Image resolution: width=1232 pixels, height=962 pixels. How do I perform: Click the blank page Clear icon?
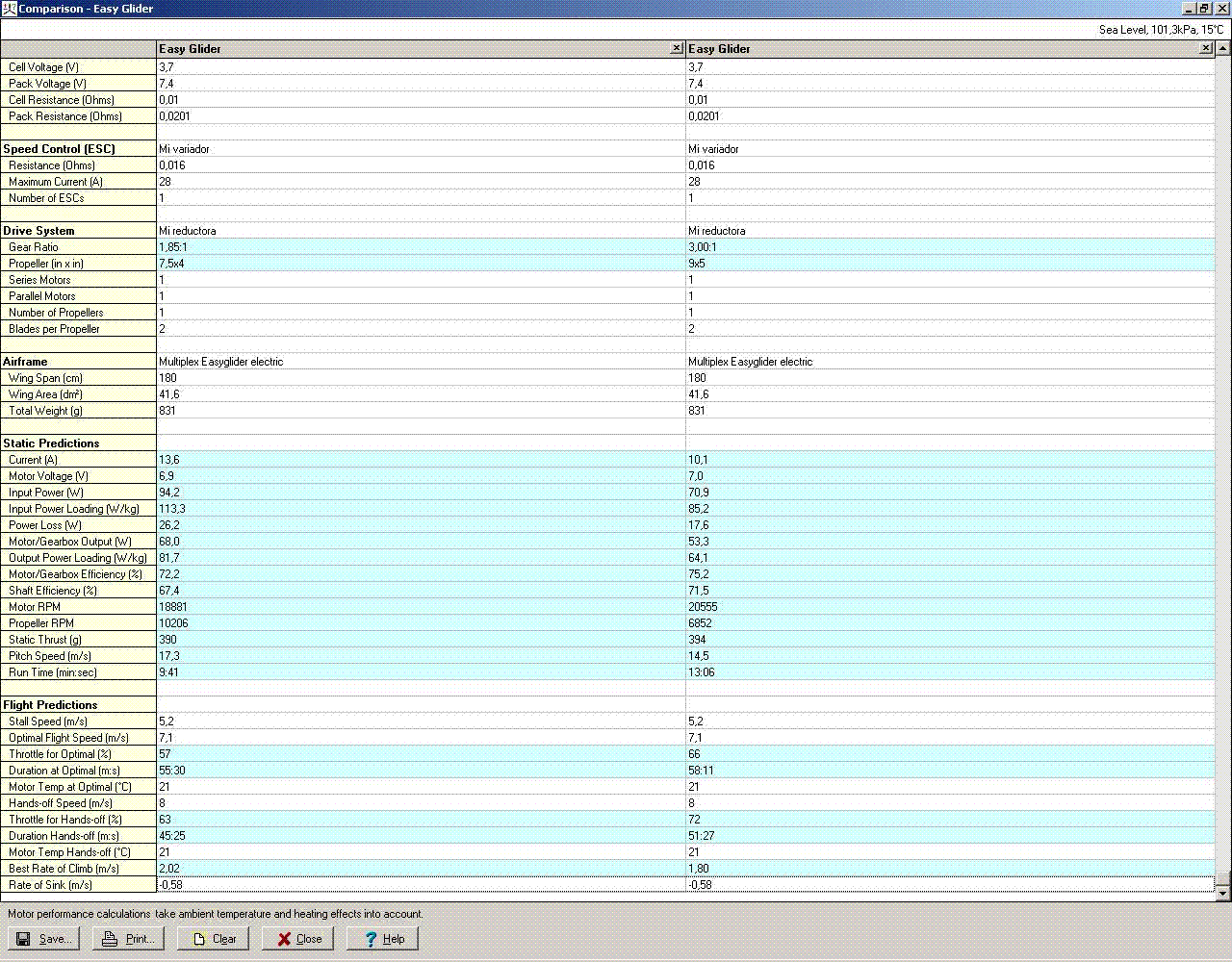(198, 939)
